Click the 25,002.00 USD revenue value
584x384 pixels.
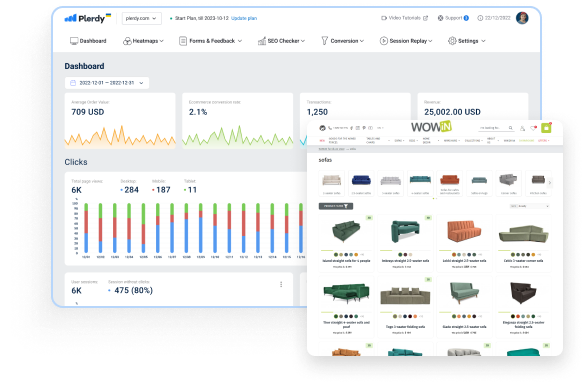tap(452, 112)
